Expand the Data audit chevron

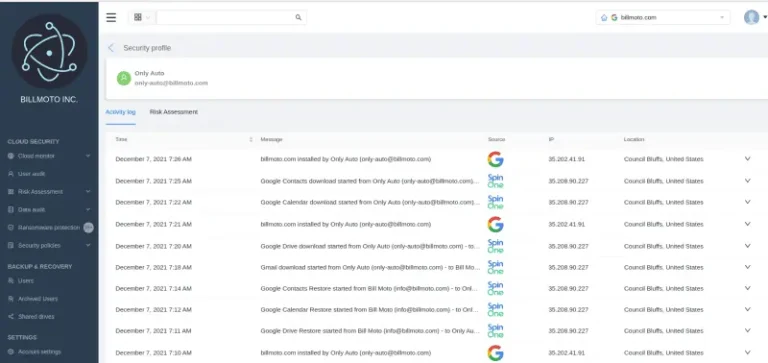click(88, 209)
